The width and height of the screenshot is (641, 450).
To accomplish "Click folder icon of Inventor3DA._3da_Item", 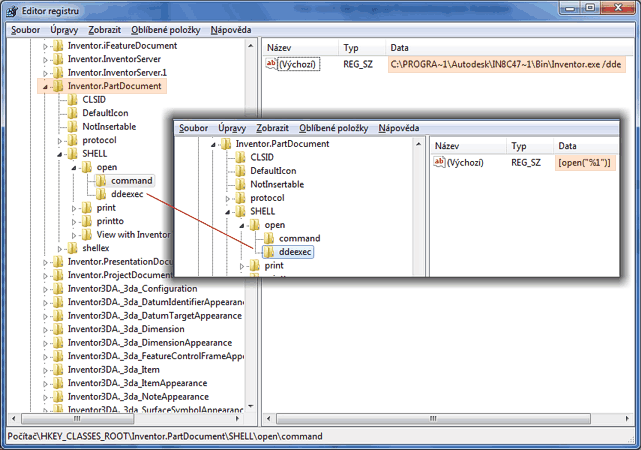I will point(58,369).
